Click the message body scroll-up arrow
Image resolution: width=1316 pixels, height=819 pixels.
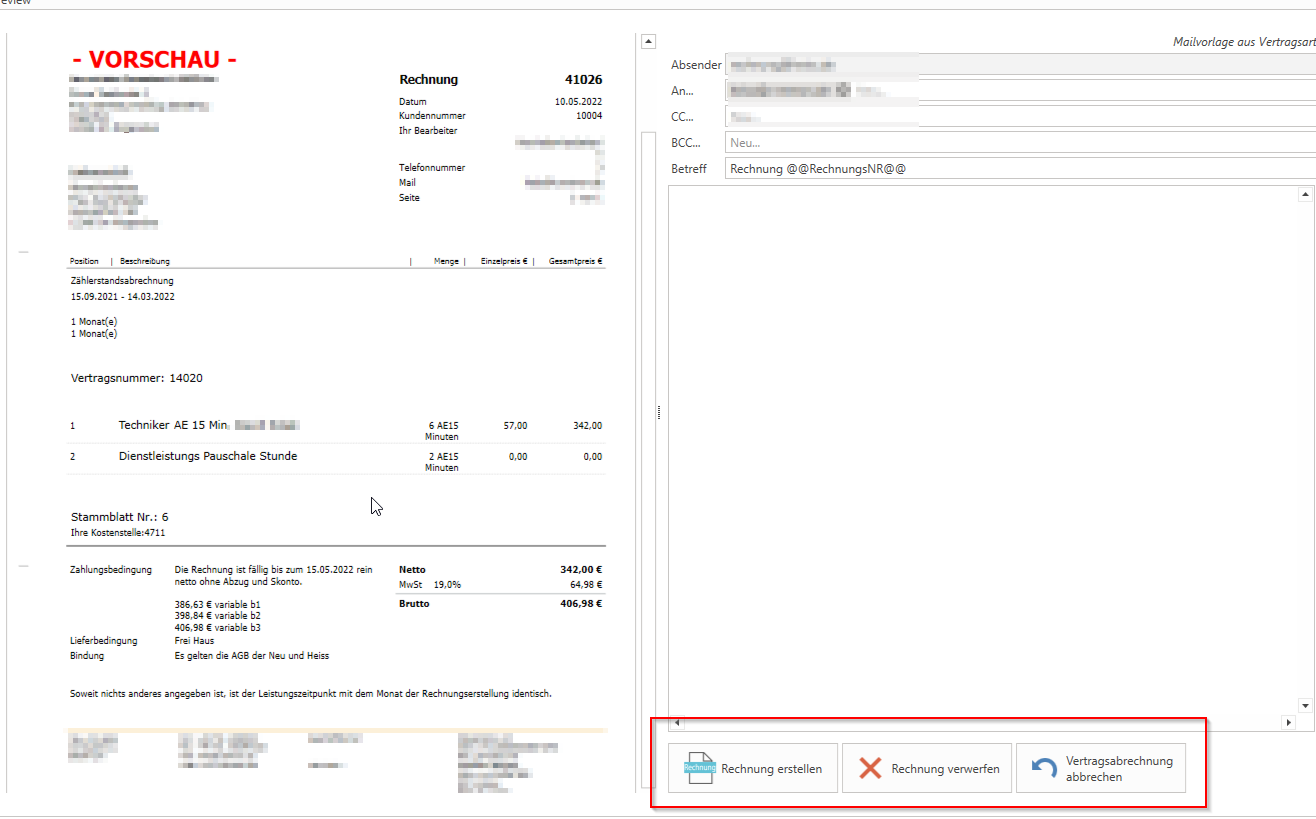pos(1305,194)
